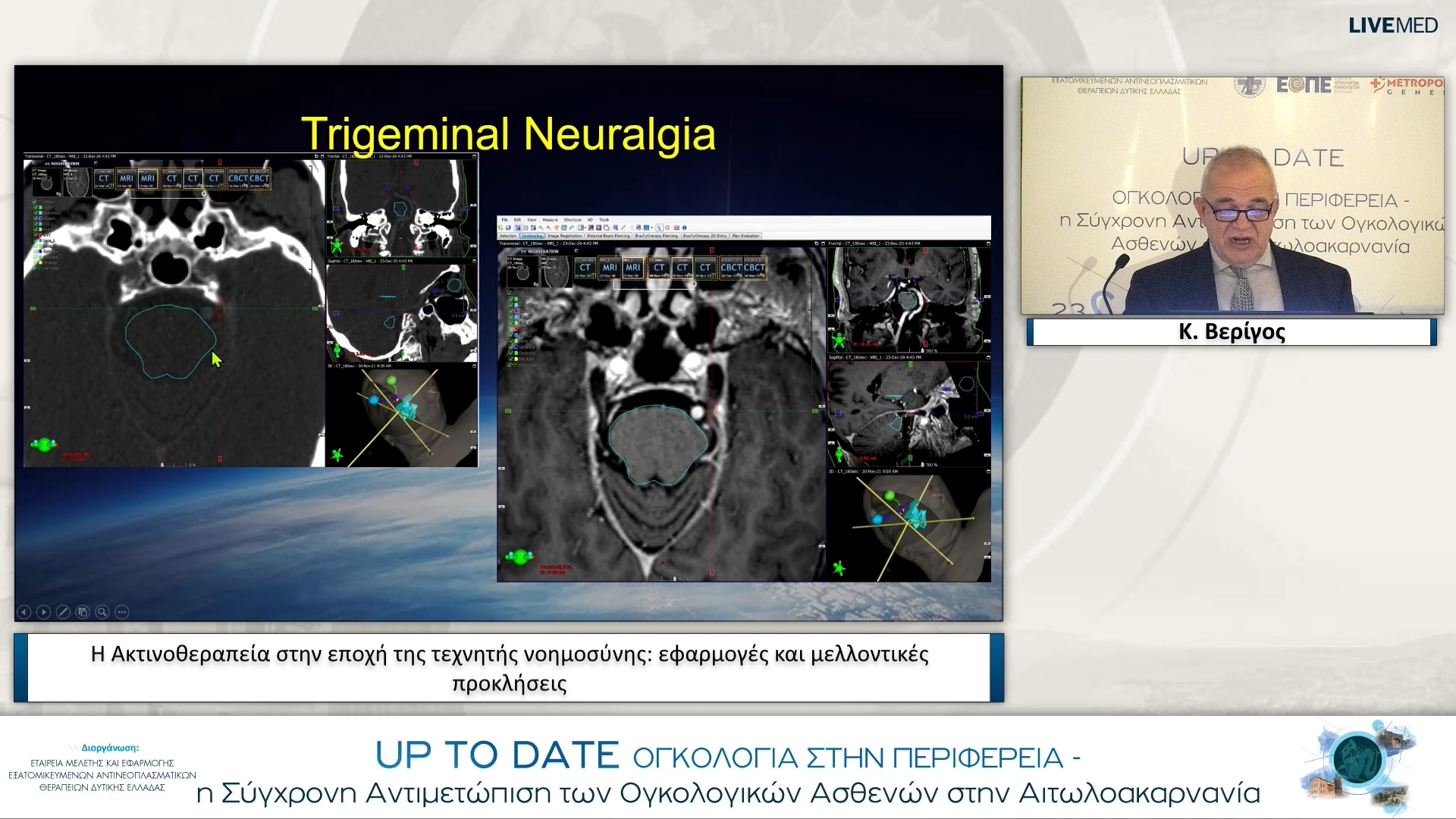Open slideshow more options ellipsis
1456x819 pixels.
(122, 612)
